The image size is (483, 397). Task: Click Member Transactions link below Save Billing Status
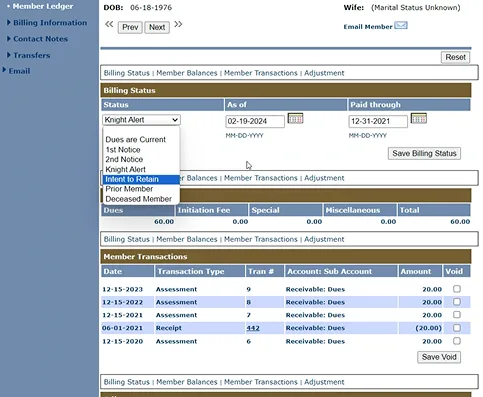pyautogui.click(x=261, y=178)
